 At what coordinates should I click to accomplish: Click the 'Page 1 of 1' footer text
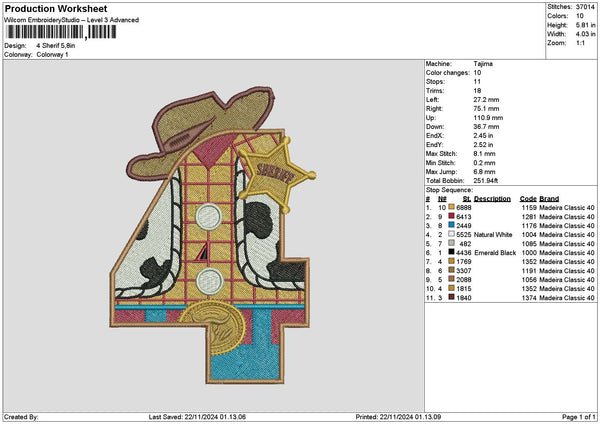[579, 417]
